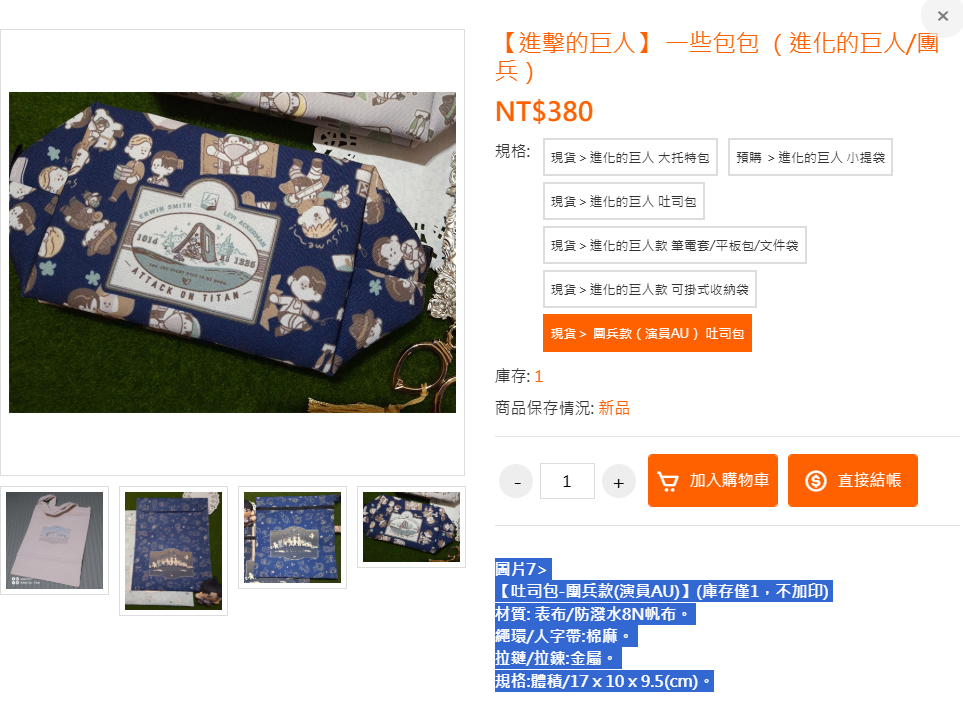Select the highlighted 團兵款（演員AU）吐司包 option
Viewport: 963px width, 724px height.
point(647,333)
